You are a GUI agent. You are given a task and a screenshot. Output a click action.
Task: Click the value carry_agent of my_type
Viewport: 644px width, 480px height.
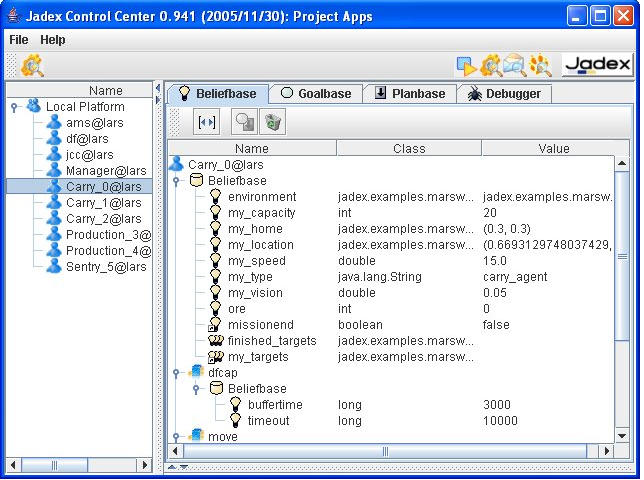tap(515, 277)
